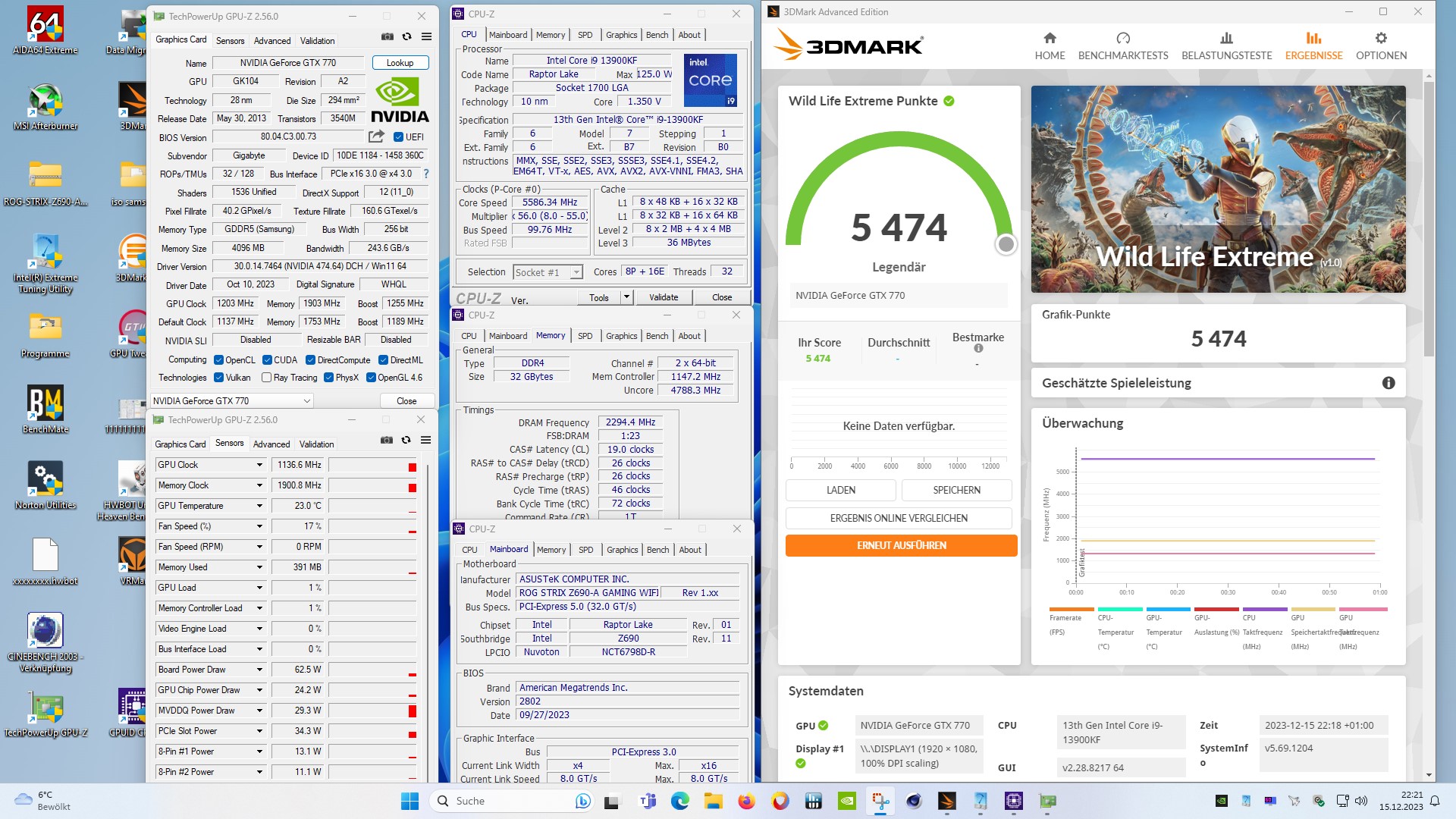Toggle the PhysX checkbox
This screenshot has width=1456, height=819.
(x=328, y=378)
